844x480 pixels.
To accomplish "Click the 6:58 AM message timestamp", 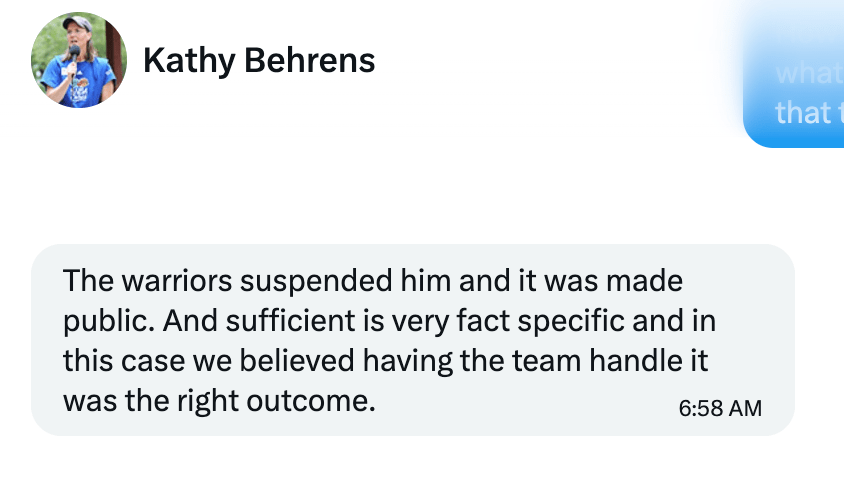I will (720, 408).
